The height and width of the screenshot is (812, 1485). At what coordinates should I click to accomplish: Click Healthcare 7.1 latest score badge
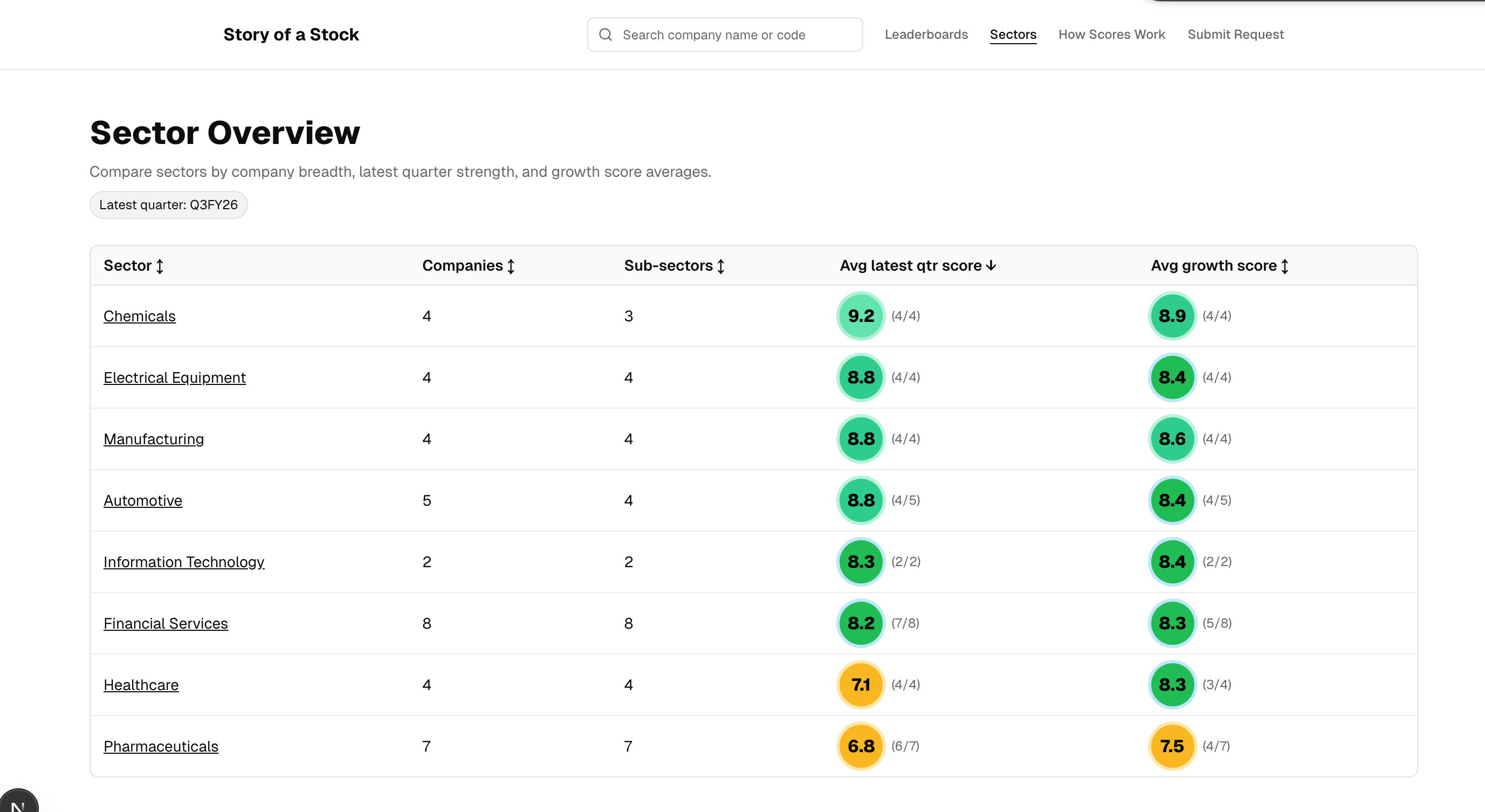pos(861,685)
